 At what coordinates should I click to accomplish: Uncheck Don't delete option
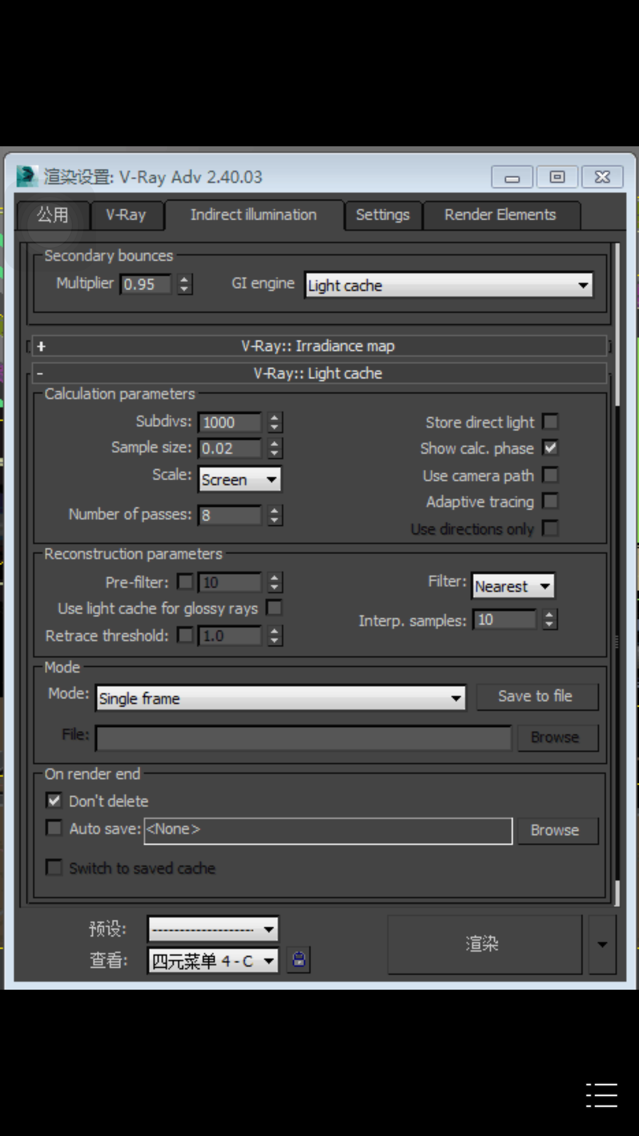coord(54,801)
